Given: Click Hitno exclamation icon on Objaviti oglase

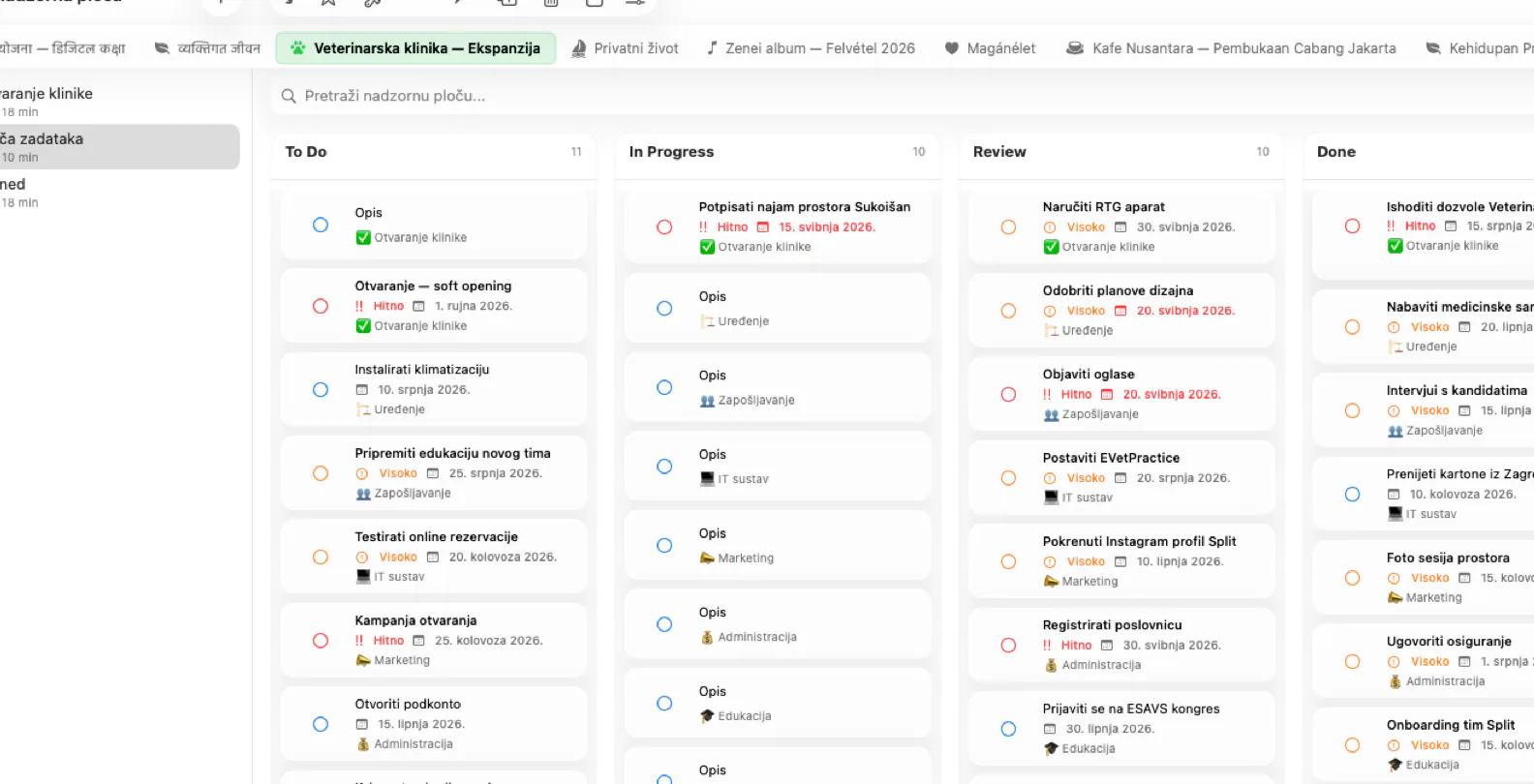Looking at the screenshot, I should [x=1047, y=395].
